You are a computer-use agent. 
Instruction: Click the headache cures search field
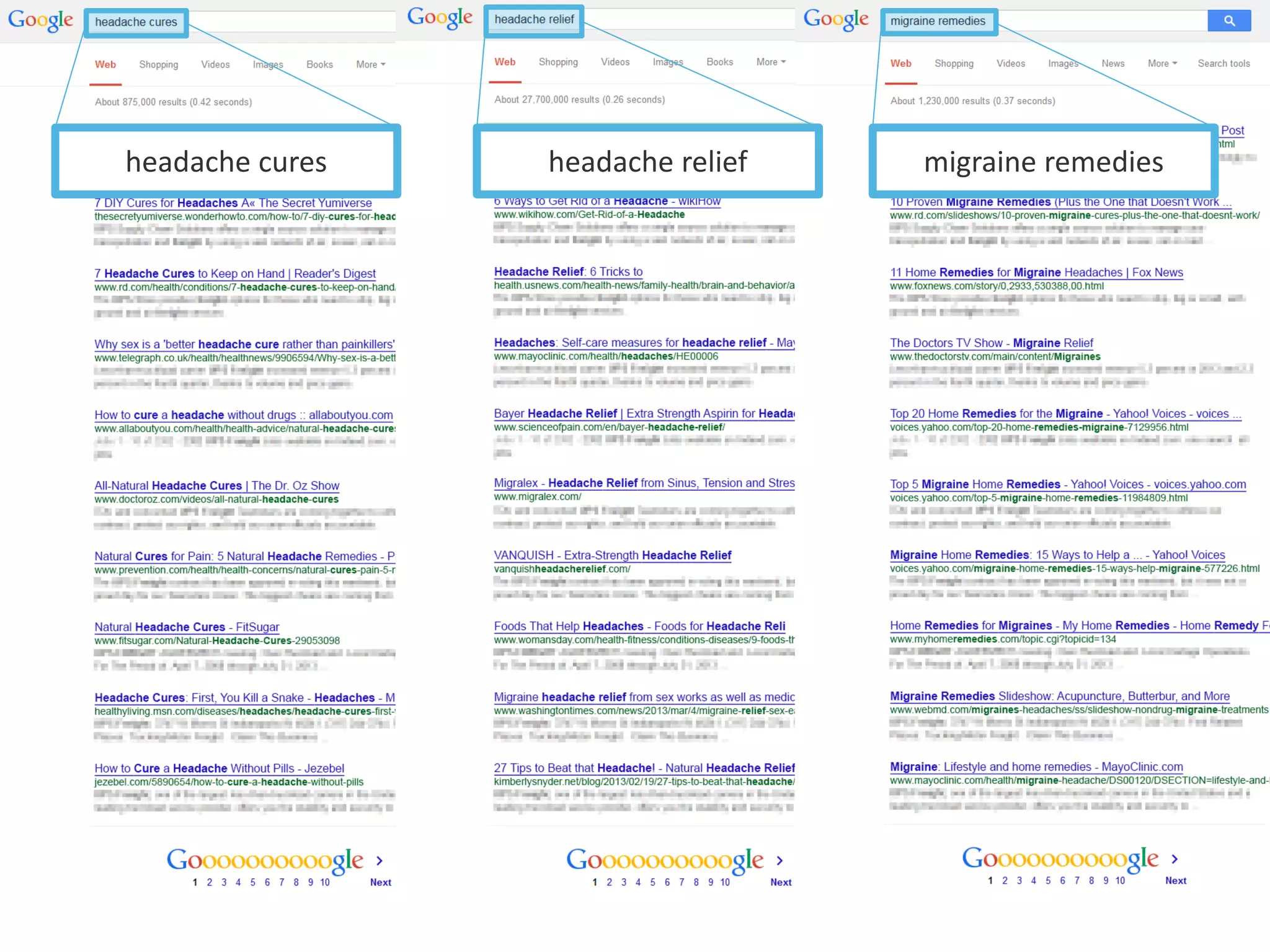[x=242, y=22]
